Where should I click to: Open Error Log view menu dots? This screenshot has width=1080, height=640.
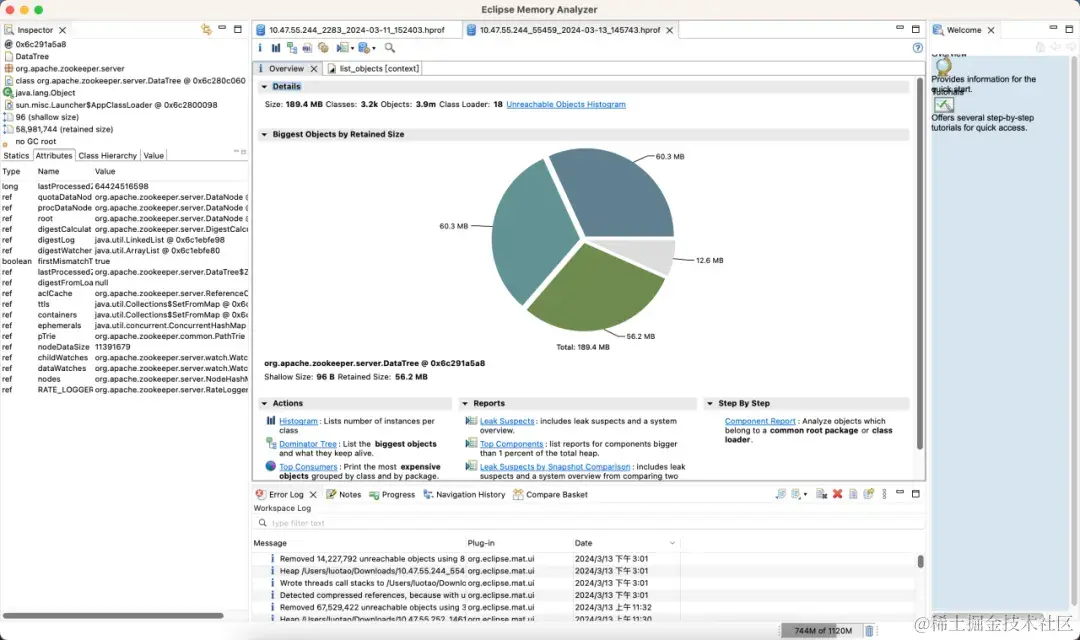point(884,494)
